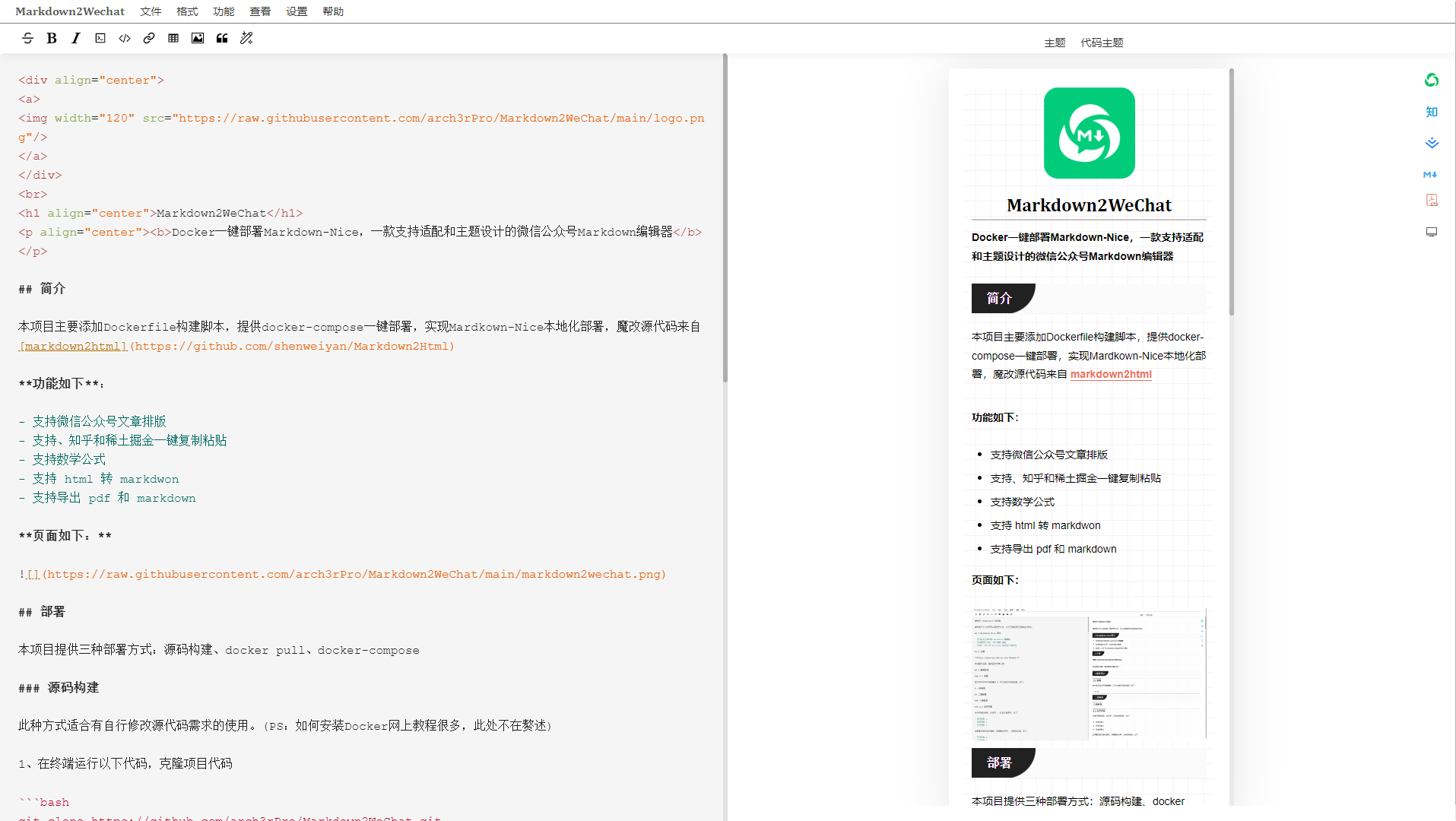Copy to Zhihu using 知 icon
The image size is (1456, 821).
1432,112
